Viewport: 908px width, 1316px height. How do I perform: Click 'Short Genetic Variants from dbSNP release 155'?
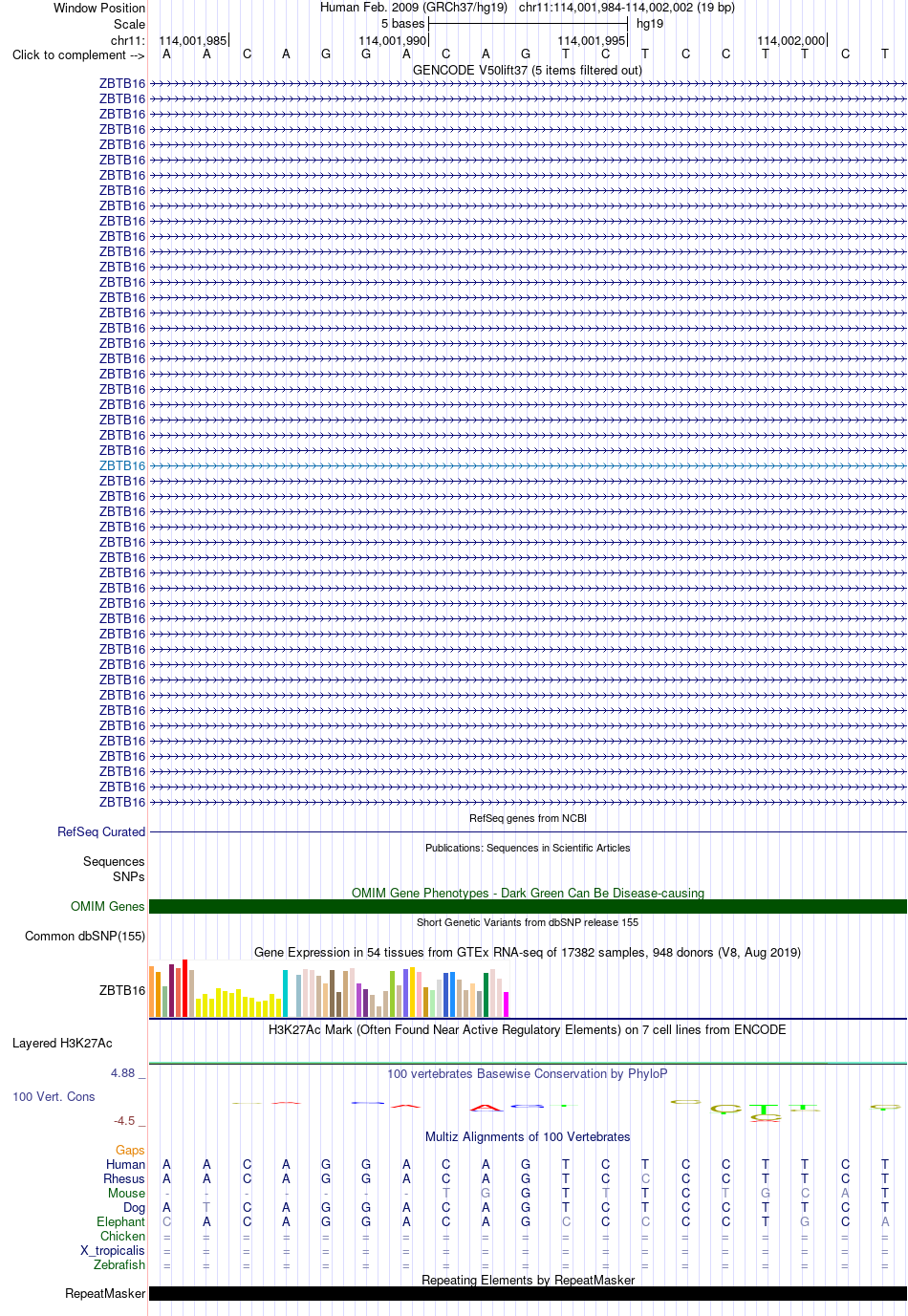point(528,922)
